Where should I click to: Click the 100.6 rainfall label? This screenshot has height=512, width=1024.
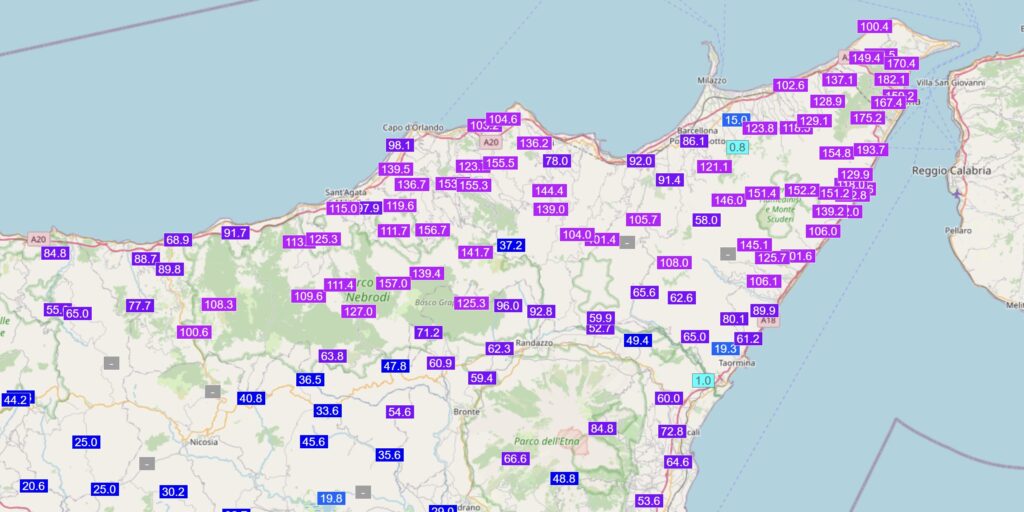point(194,332)
